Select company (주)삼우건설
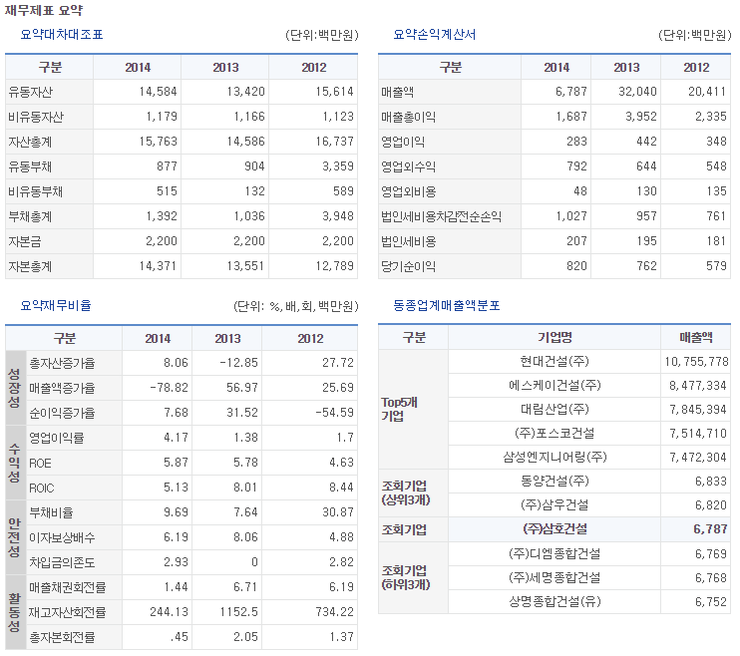The image size is (740, 656). 555,506
